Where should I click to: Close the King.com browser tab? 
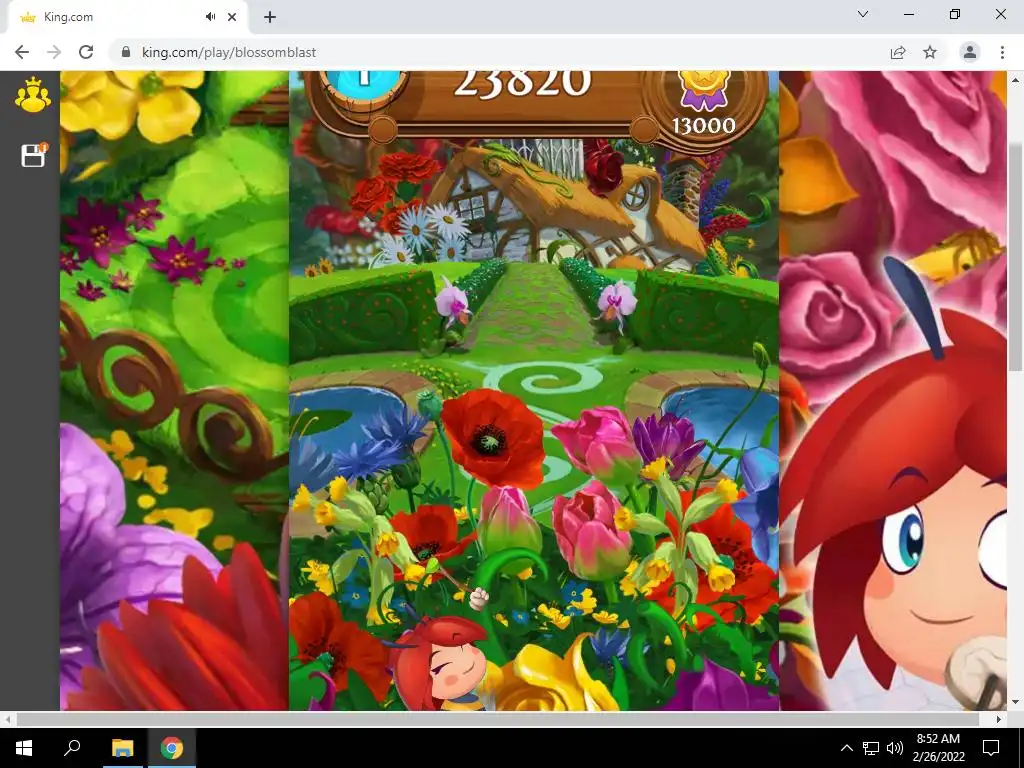click(232, 17)
